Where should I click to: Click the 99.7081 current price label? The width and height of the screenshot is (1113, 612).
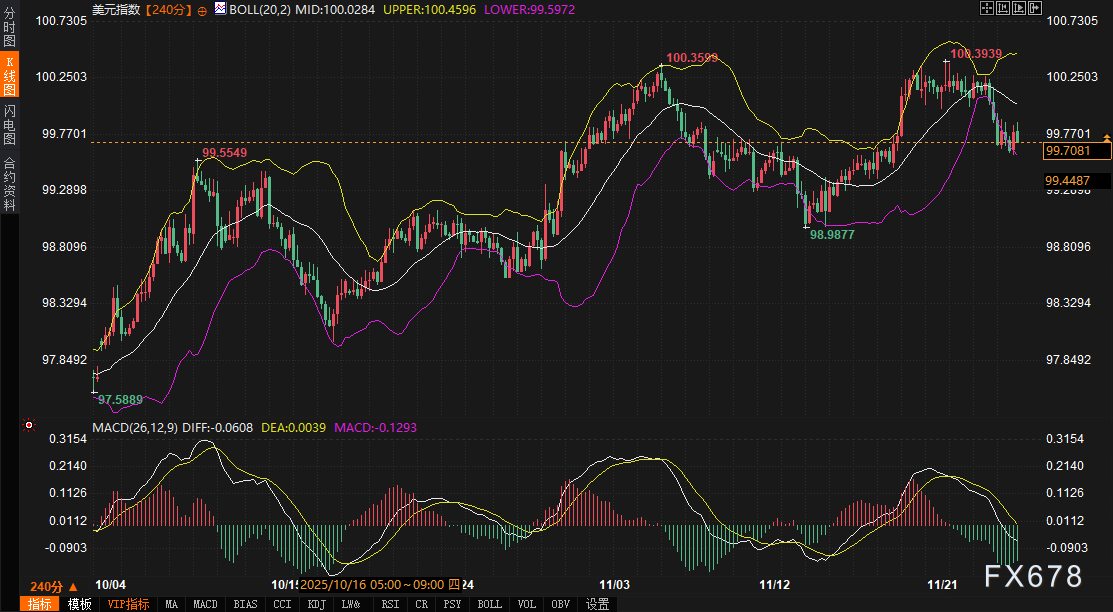pos(1077,151)
